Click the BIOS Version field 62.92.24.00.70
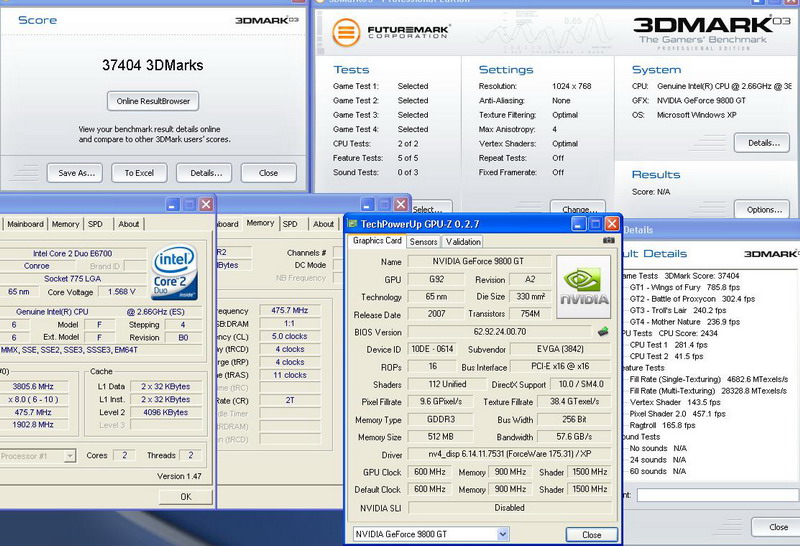Screen dimensions: 800x546 [x=500, y=332]
